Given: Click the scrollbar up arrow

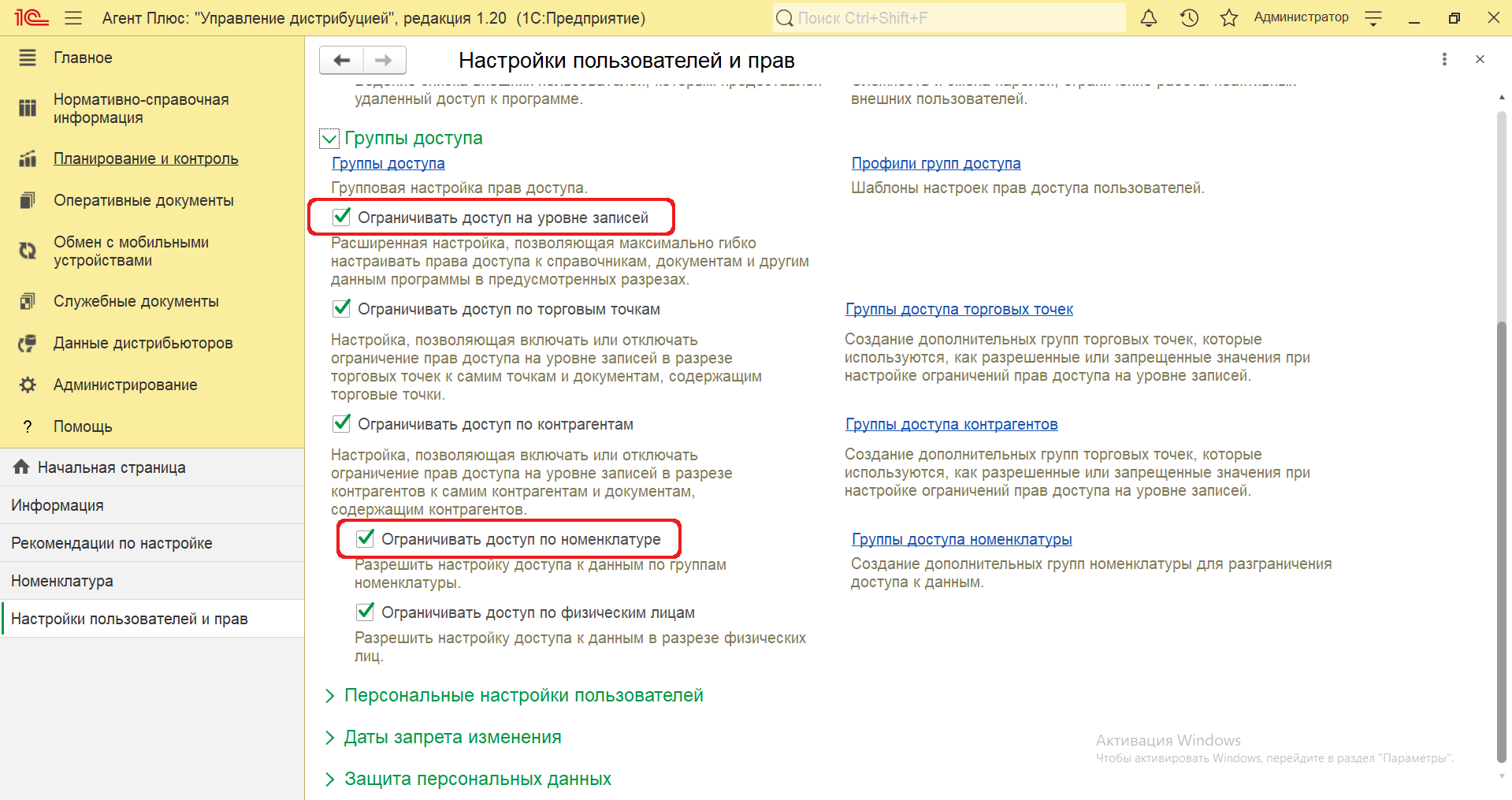Looking at the screenshot, I should (x=1501, y=98).
